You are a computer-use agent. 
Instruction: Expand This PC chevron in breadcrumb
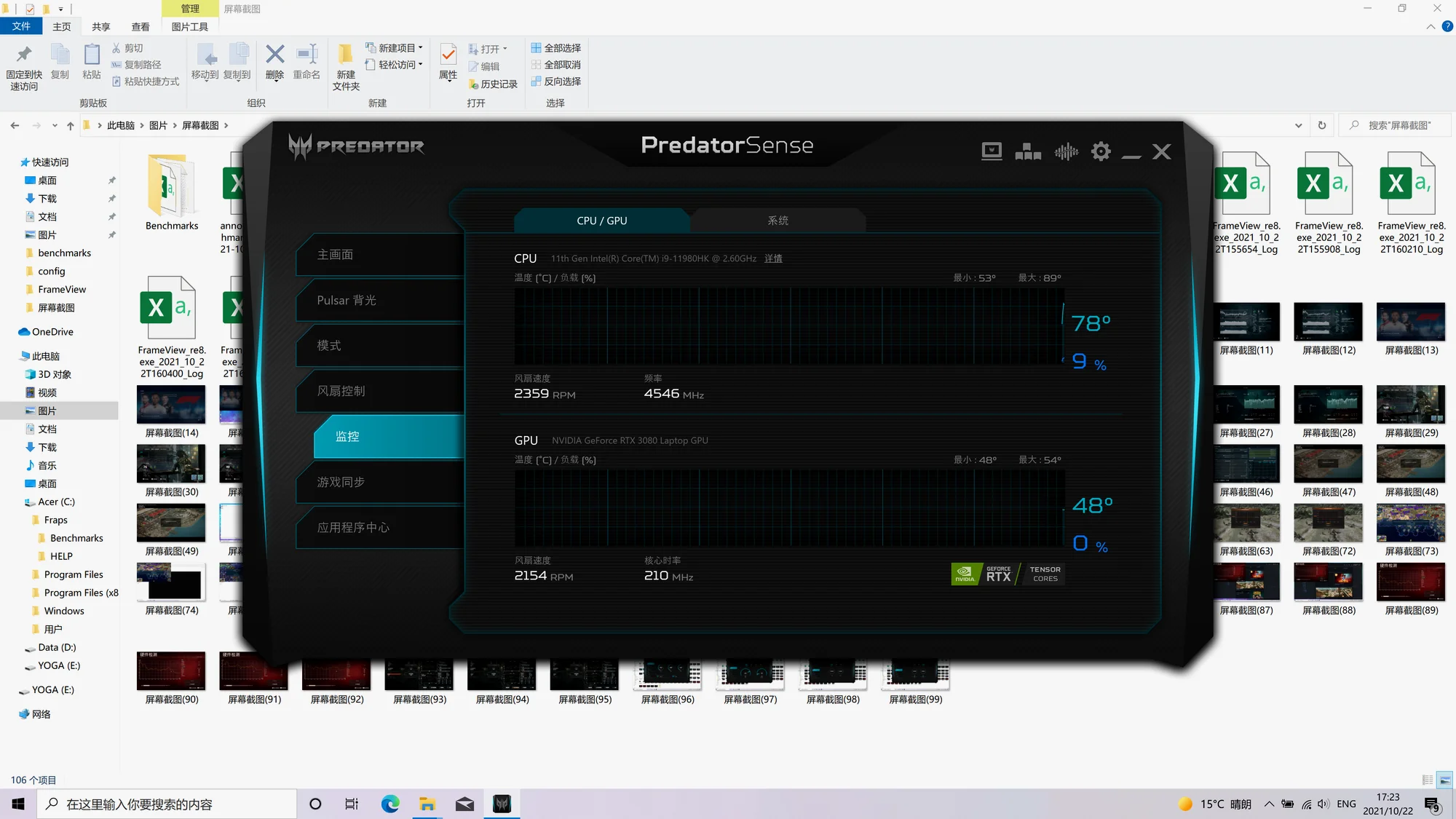142,126
